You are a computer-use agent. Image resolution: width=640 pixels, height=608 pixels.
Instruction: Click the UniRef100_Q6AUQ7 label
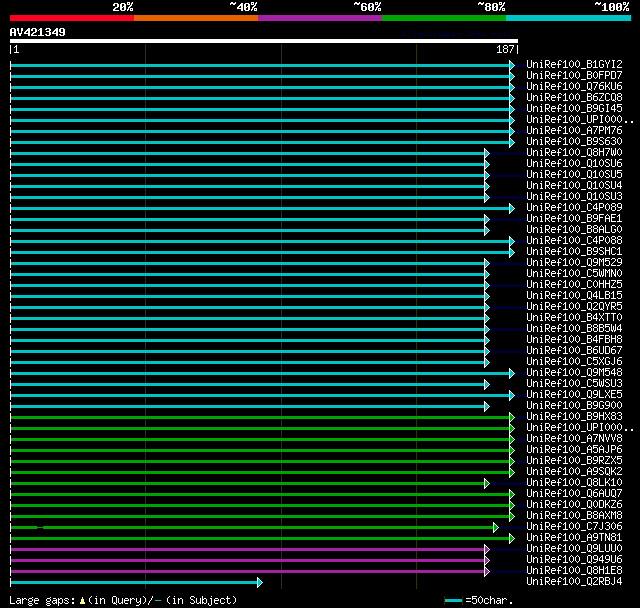pos(574,494)
